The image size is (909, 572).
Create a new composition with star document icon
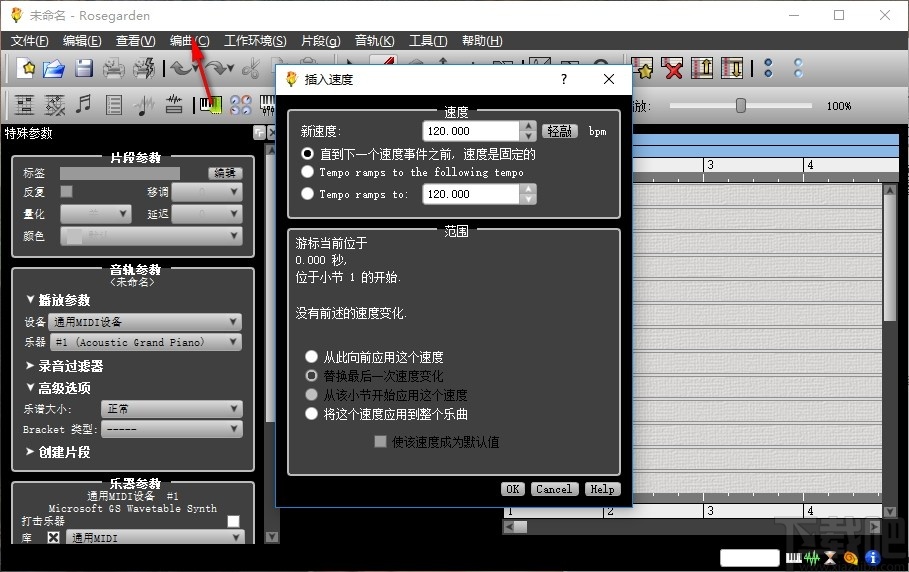tap(26, 68)
